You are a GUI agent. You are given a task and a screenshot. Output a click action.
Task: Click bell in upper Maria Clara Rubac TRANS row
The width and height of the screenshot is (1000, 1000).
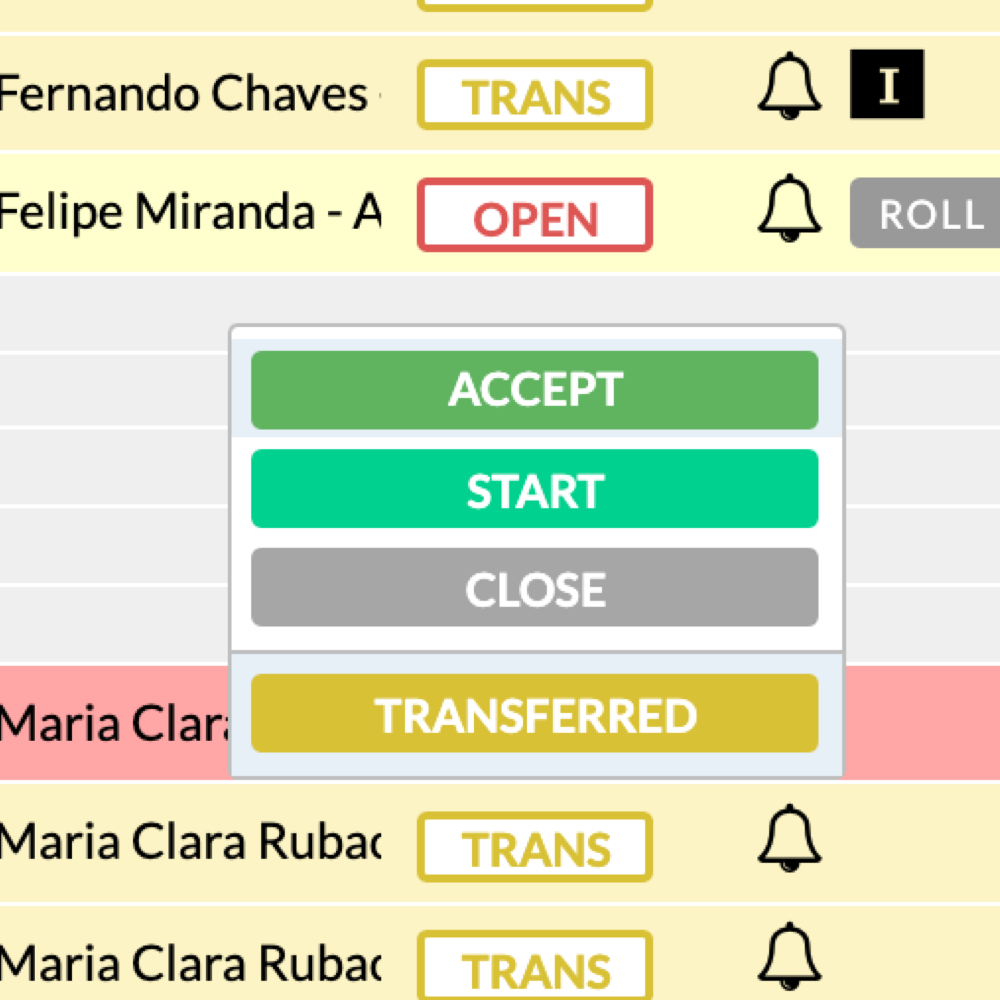[x=790, y=838]
